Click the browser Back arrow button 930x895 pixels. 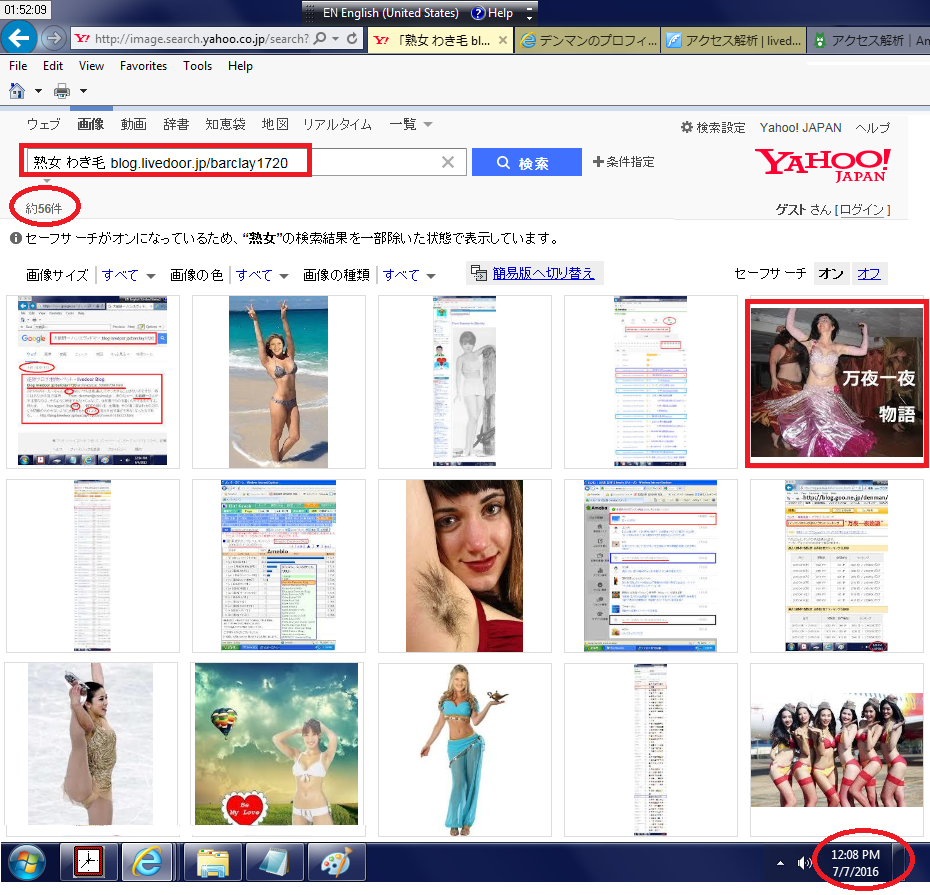tap(18, 39)
